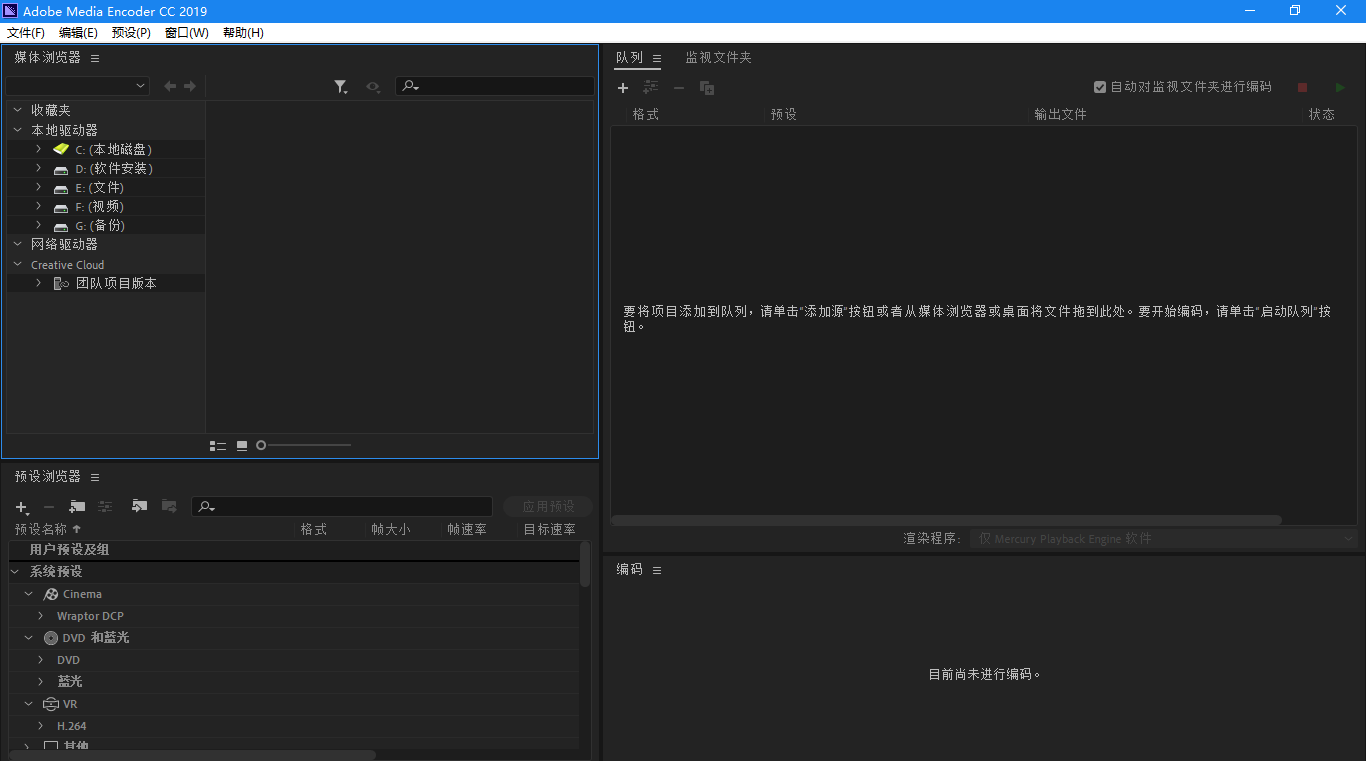
Task: Expand the C: (本地磁盘) drive
Action: tap(38, 149)
